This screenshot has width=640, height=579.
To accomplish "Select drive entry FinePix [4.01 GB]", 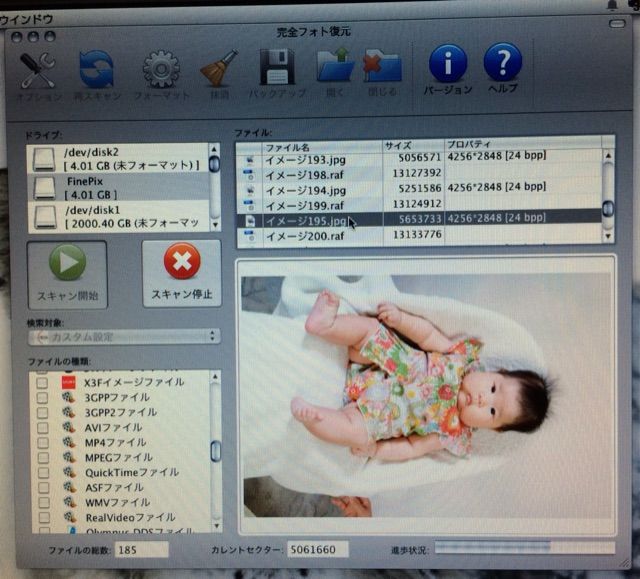I will coord(119,188).
